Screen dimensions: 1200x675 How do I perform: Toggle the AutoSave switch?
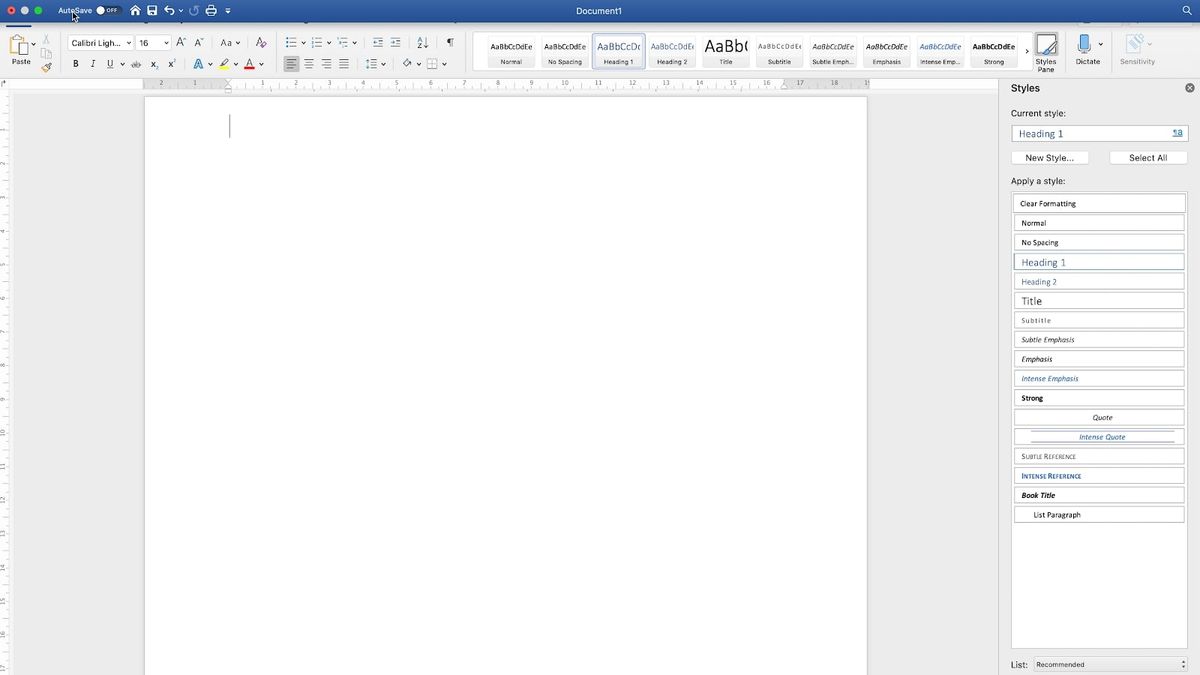[107, 10]
